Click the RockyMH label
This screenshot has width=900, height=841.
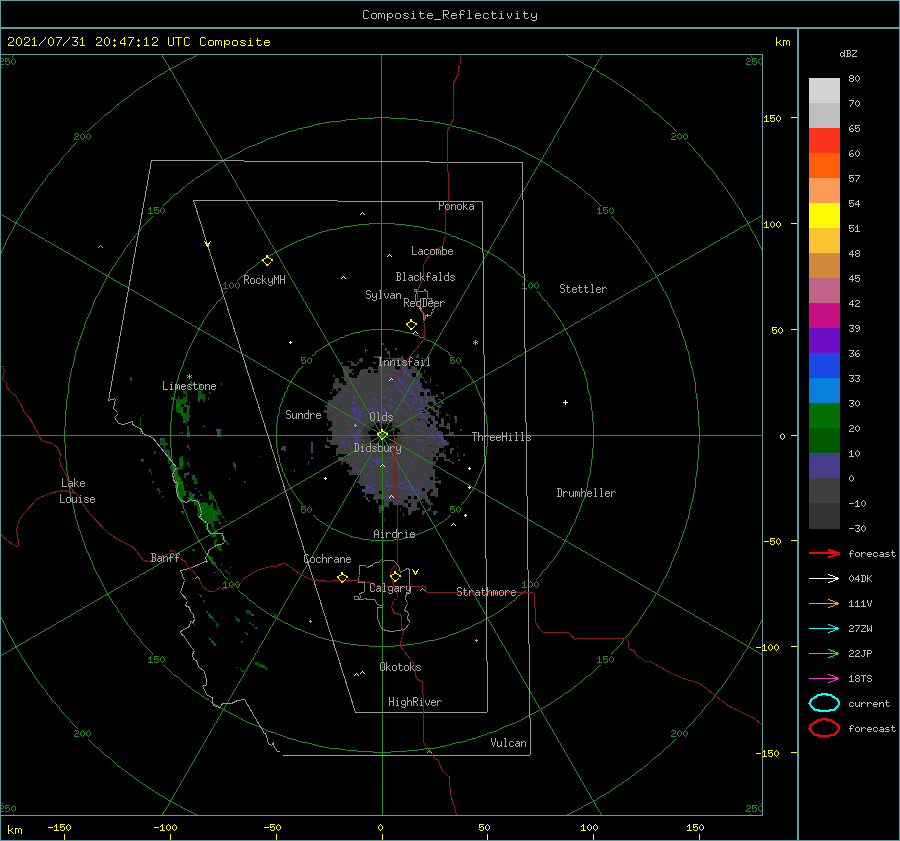click(264, 280)
